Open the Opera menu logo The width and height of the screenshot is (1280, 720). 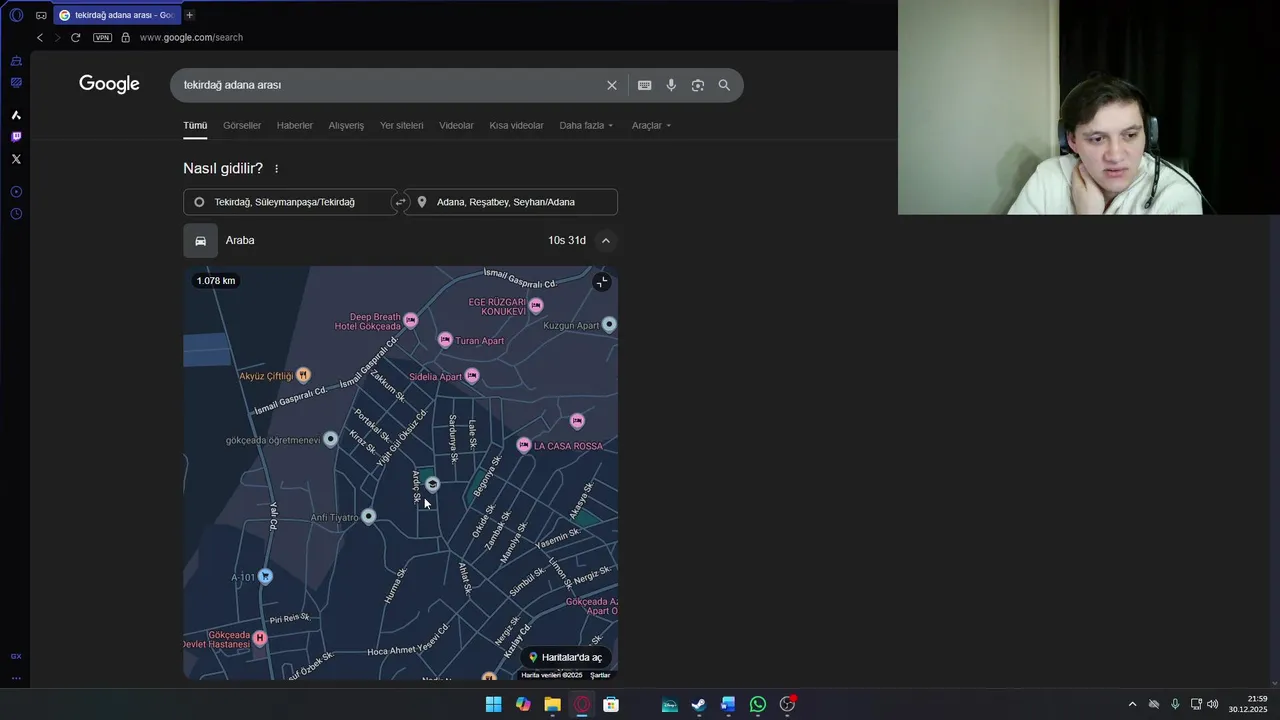point(16,15)
